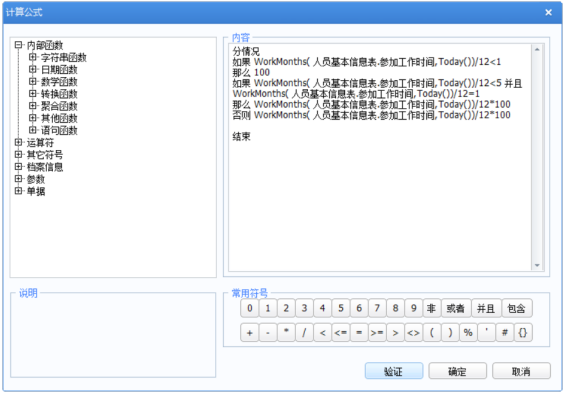Image resolution: width=565 pixels, height=394 pixels.
Task: Select the 聚合函数 tree label
Action: [x=59, y=106]
